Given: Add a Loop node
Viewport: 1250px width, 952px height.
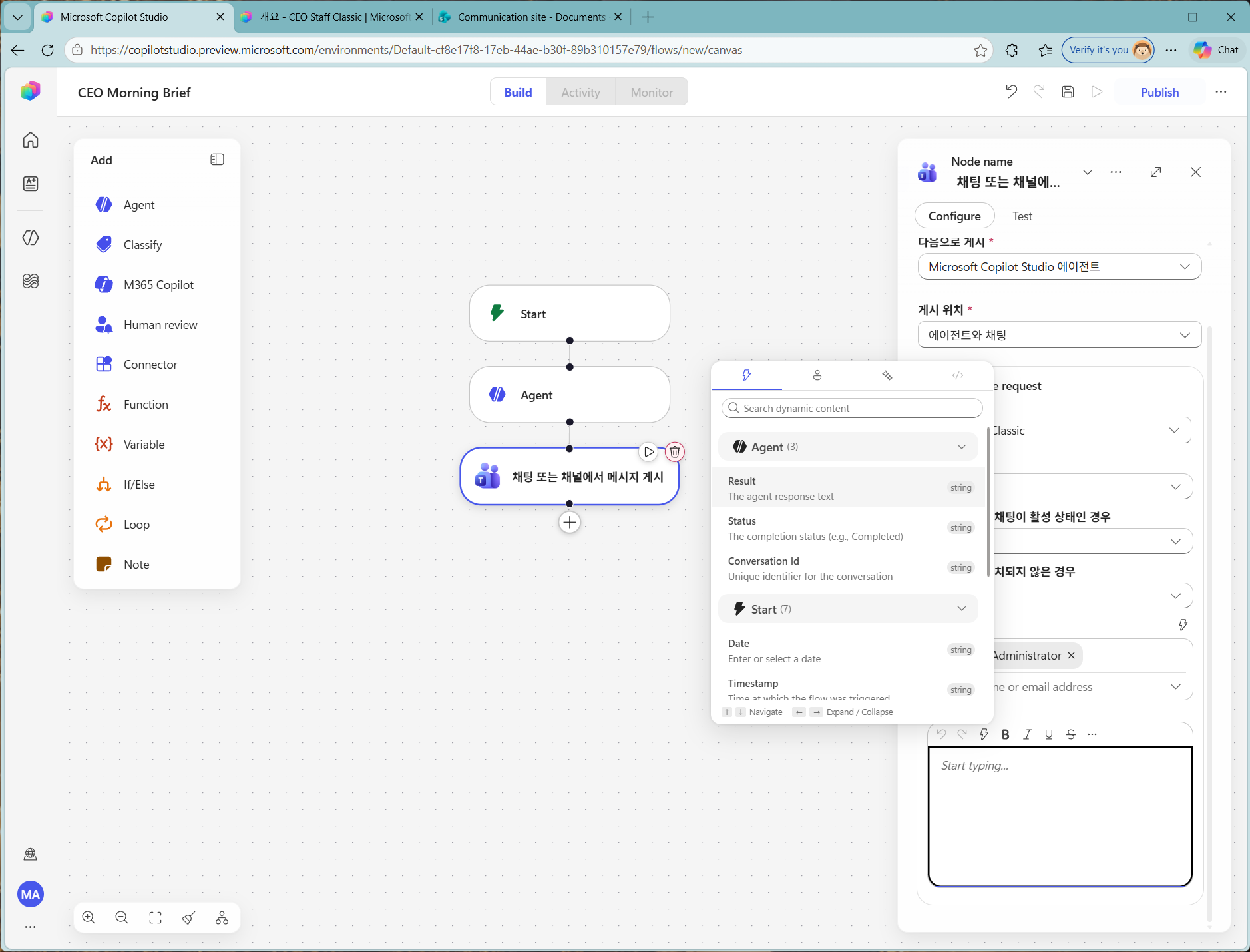Looking at the screenshot, I should point(157,524).
